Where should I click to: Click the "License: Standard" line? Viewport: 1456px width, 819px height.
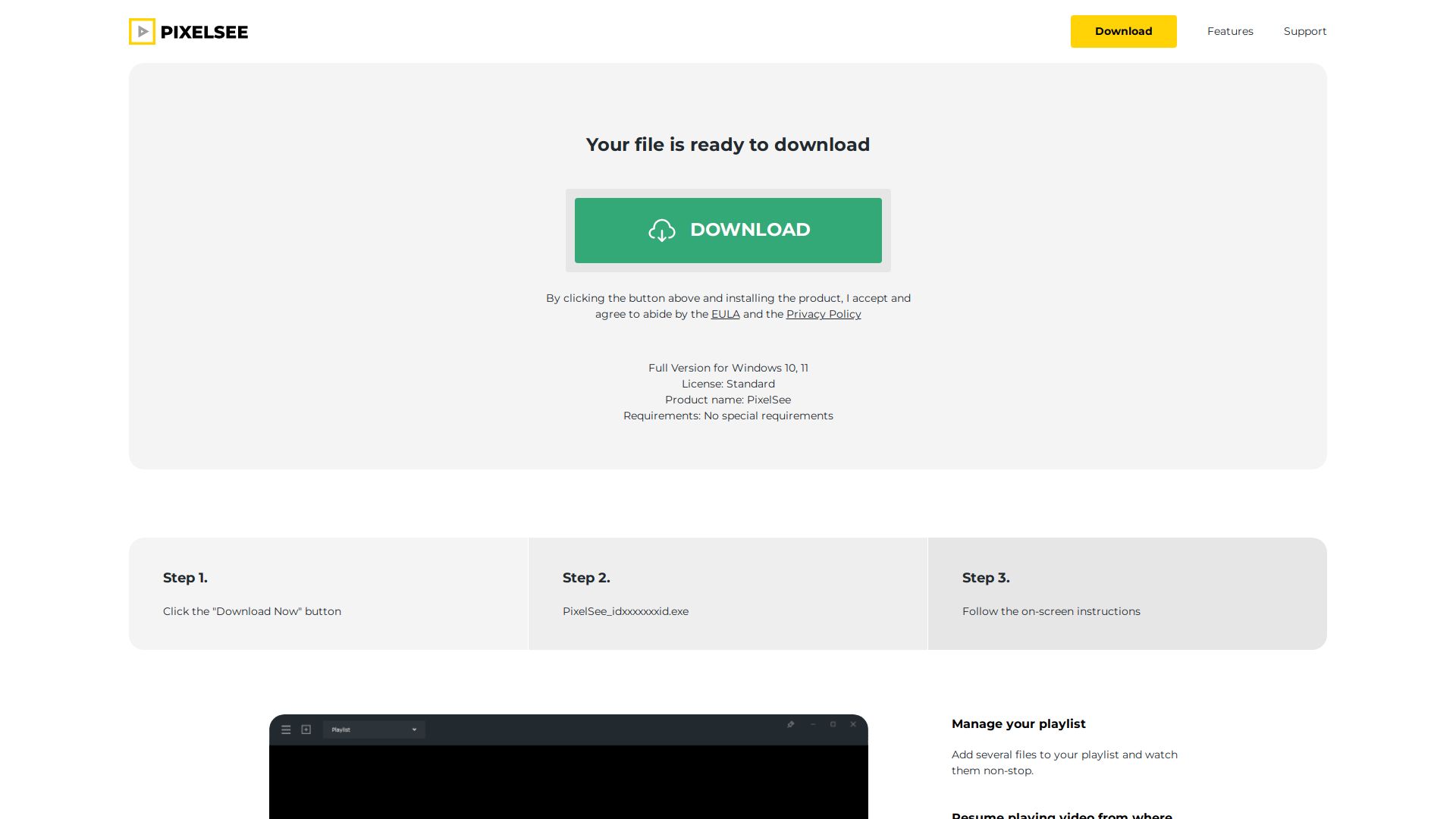click(728, 384)
